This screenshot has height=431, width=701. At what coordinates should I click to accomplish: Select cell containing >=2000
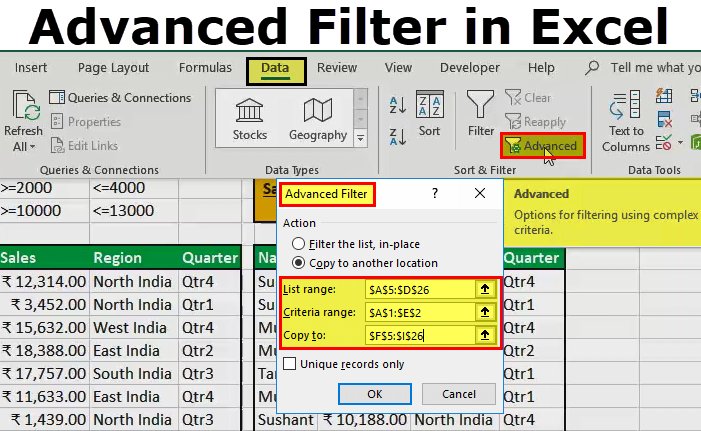pos(44,188)
